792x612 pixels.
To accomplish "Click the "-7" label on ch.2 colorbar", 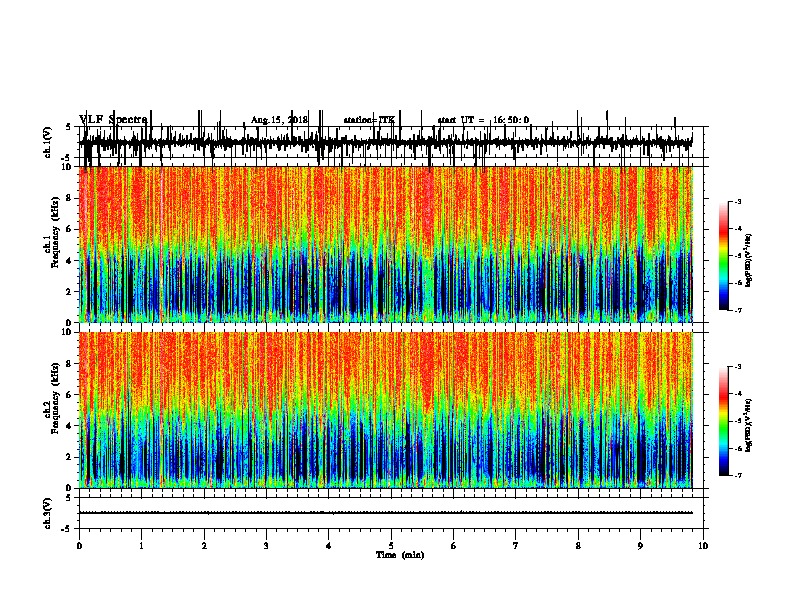I will click(737, 475).
